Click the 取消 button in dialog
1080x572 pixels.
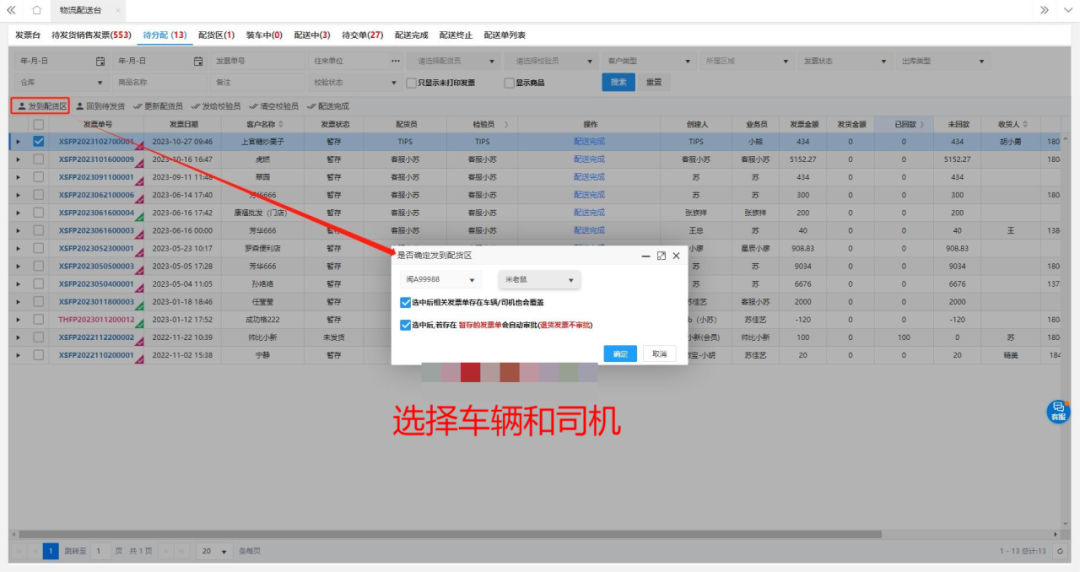(659, 354)
